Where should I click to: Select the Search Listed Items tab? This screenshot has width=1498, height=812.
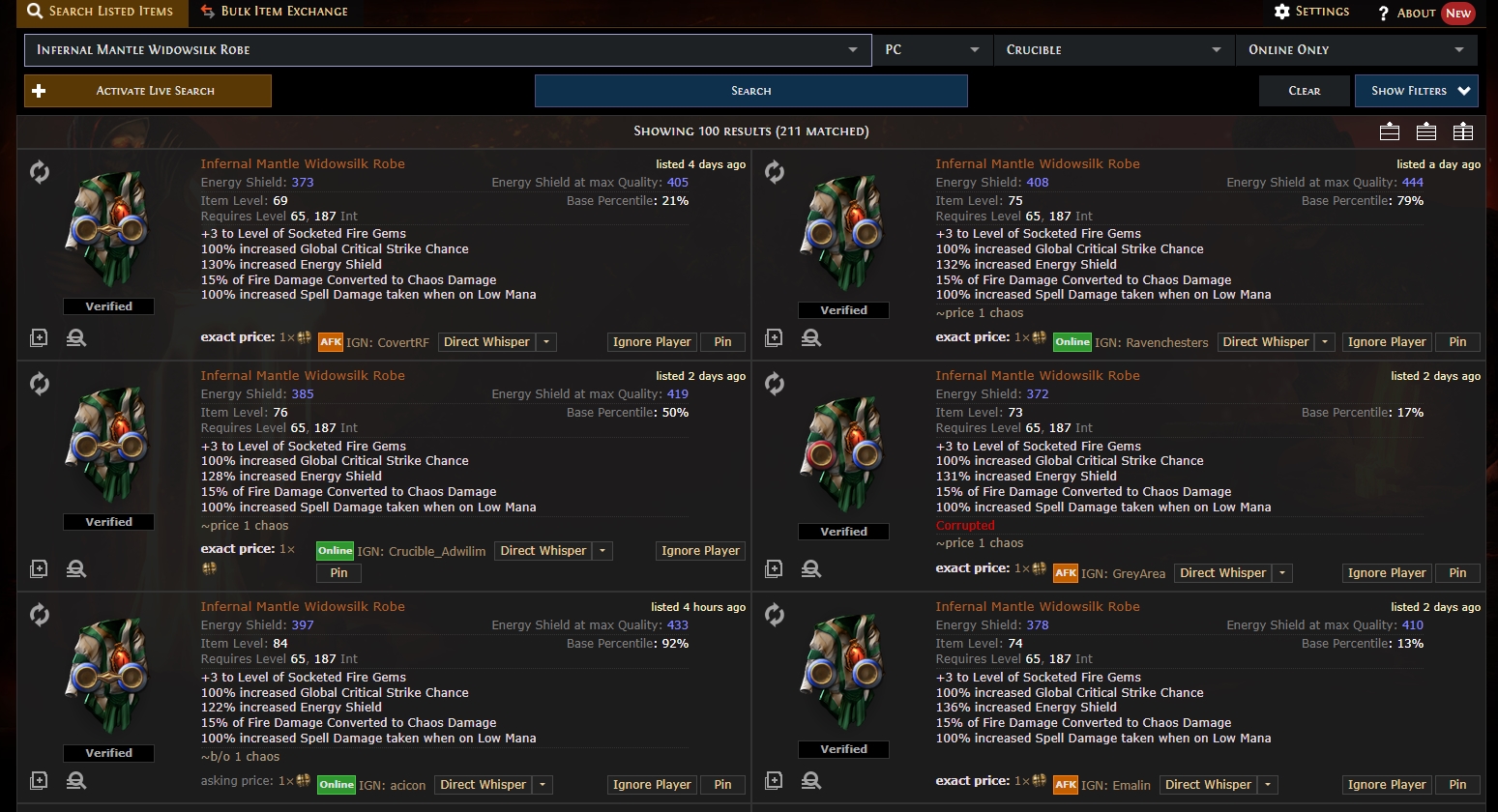coord(101,12)
